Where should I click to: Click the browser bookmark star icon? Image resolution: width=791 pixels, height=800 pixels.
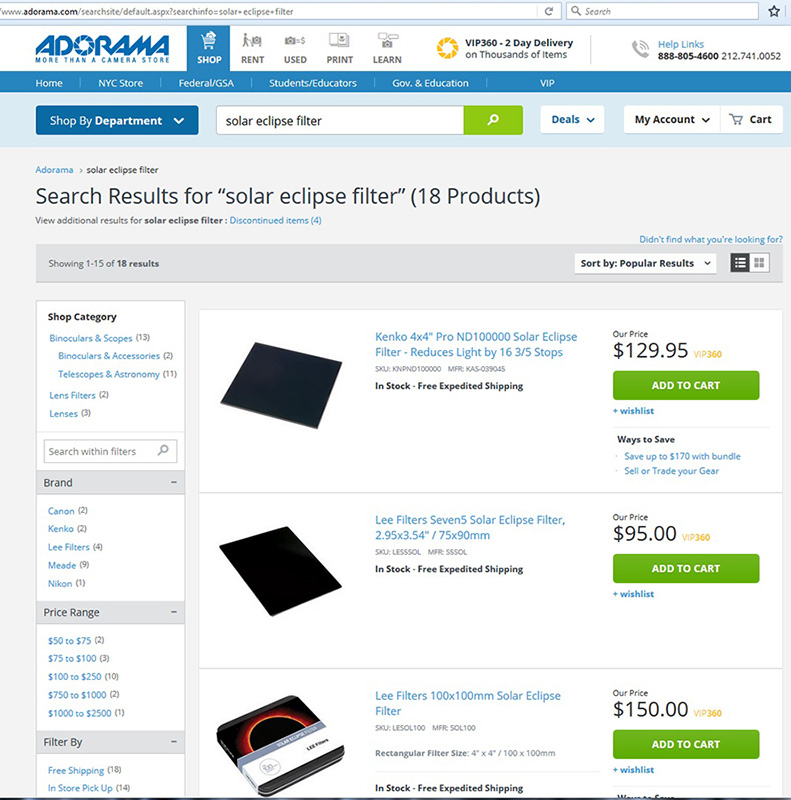[x=774, y=11]
